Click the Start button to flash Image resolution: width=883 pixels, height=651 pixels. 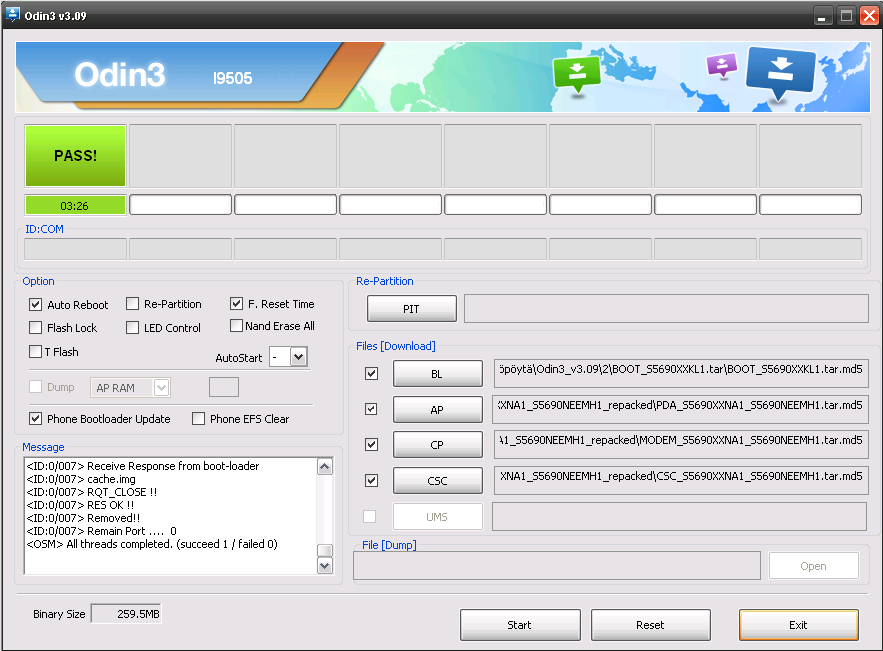[x=519, y=625]
